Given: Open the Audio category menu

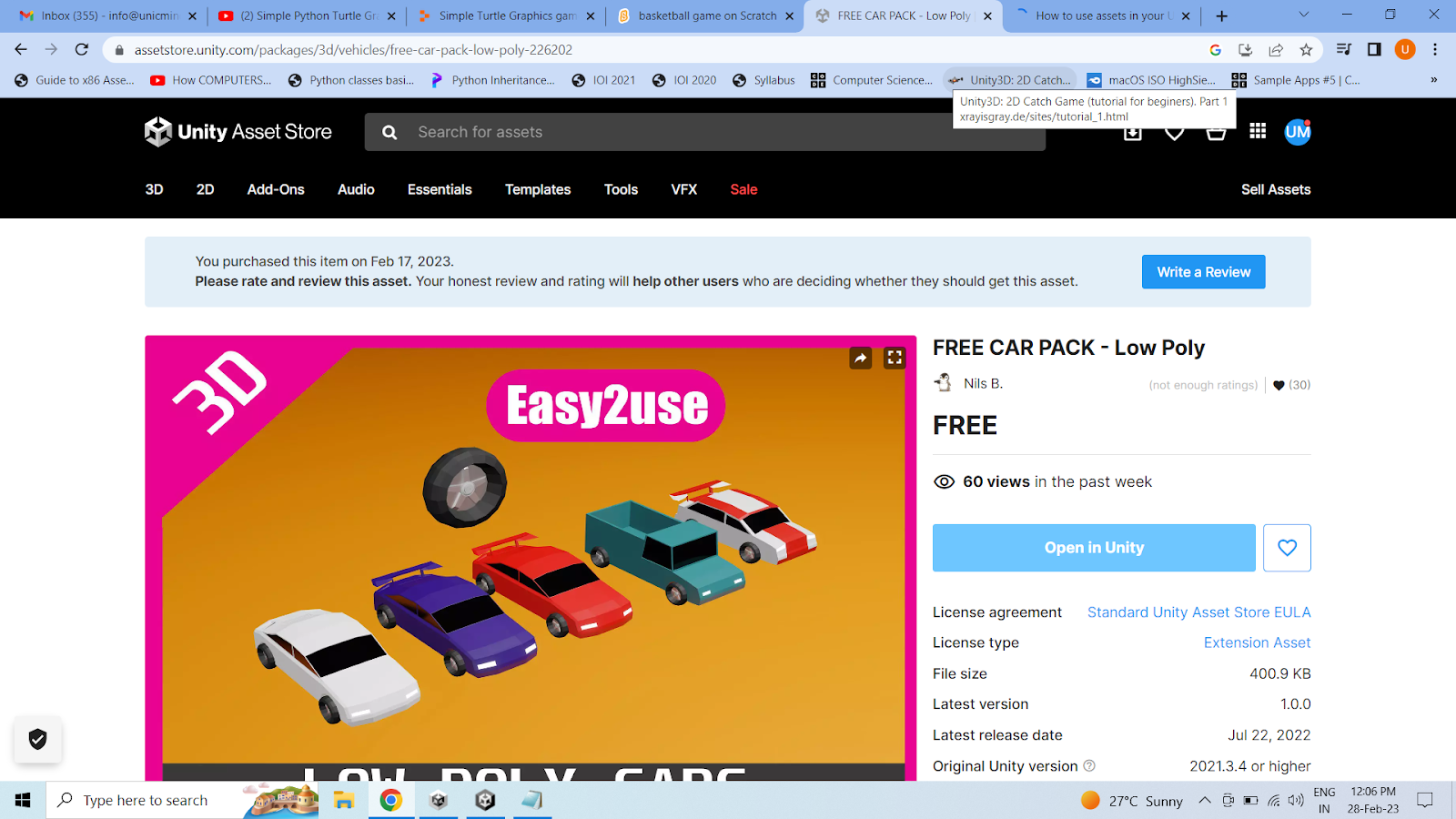Looking at the screenshot, I should [x=356, y=189].
